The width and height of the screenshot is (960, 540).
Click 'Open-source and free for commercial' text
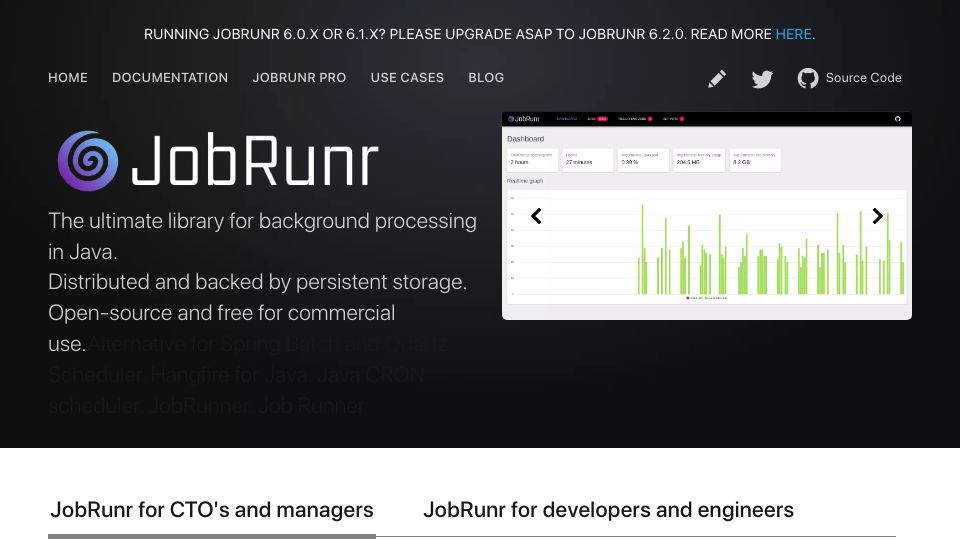pyautogui.click(x=222, y=313)
